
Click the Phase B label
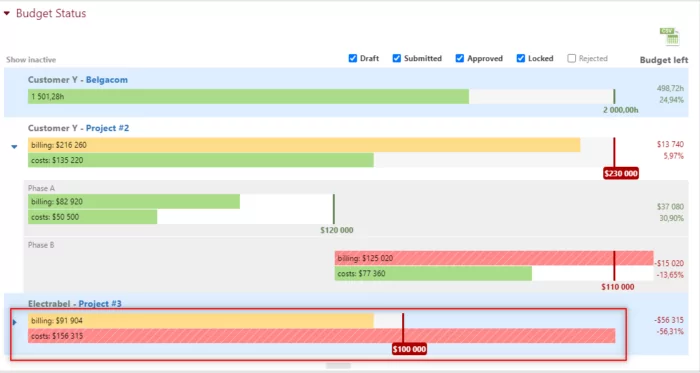click(41, 245)
